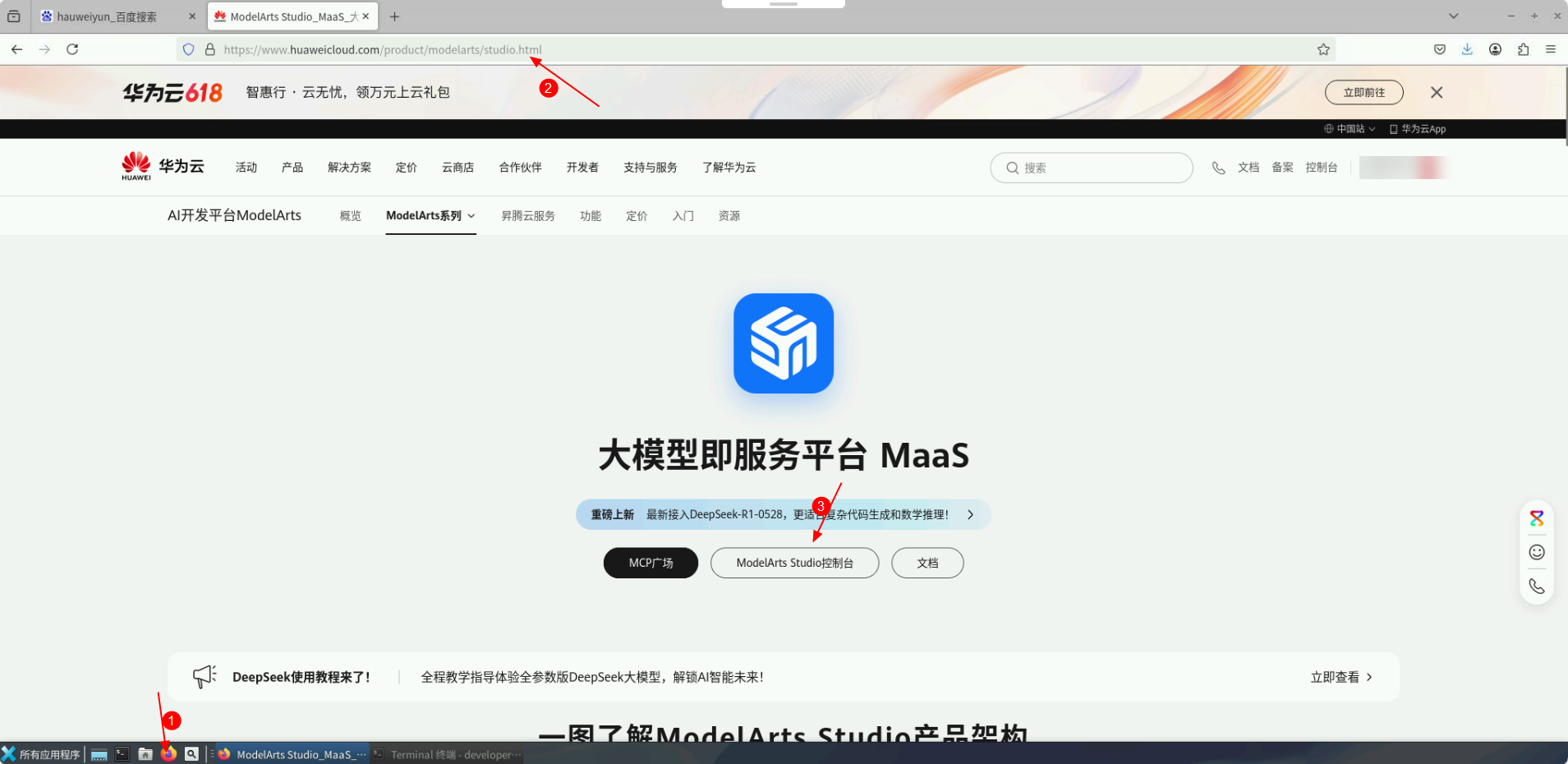
Task: Open tracking protection shield icon
Action: pyautogui.click(x=189, y=49)
